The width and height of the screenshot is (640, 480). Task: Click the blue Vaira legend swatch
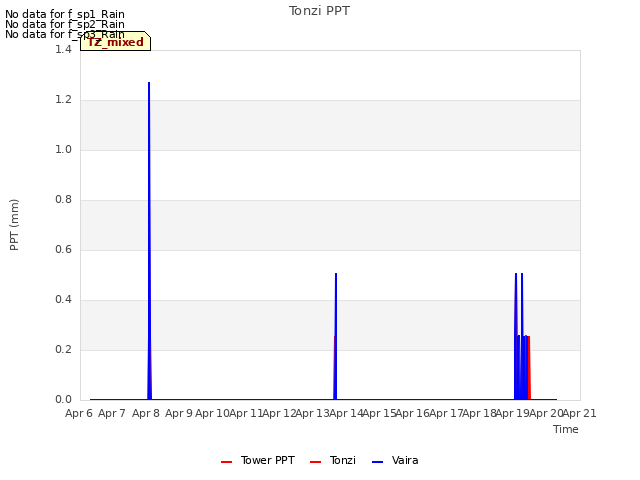[x=378, y=462]
